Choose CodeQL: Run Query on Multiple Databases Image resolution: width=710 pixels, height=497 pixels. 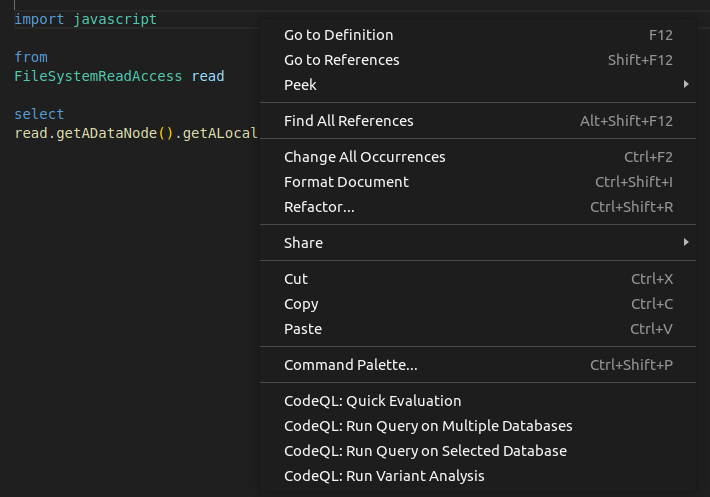(x=428, y=426)
